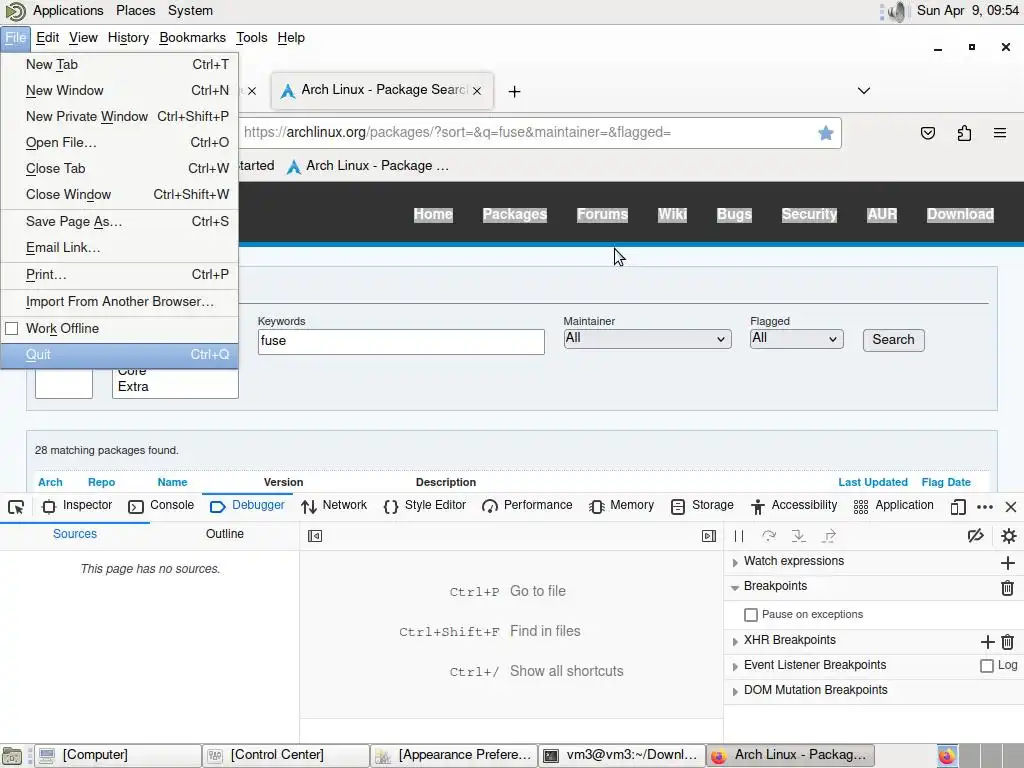Open the list all tabs chevron
1024x768 pixels.
(863, 91)
